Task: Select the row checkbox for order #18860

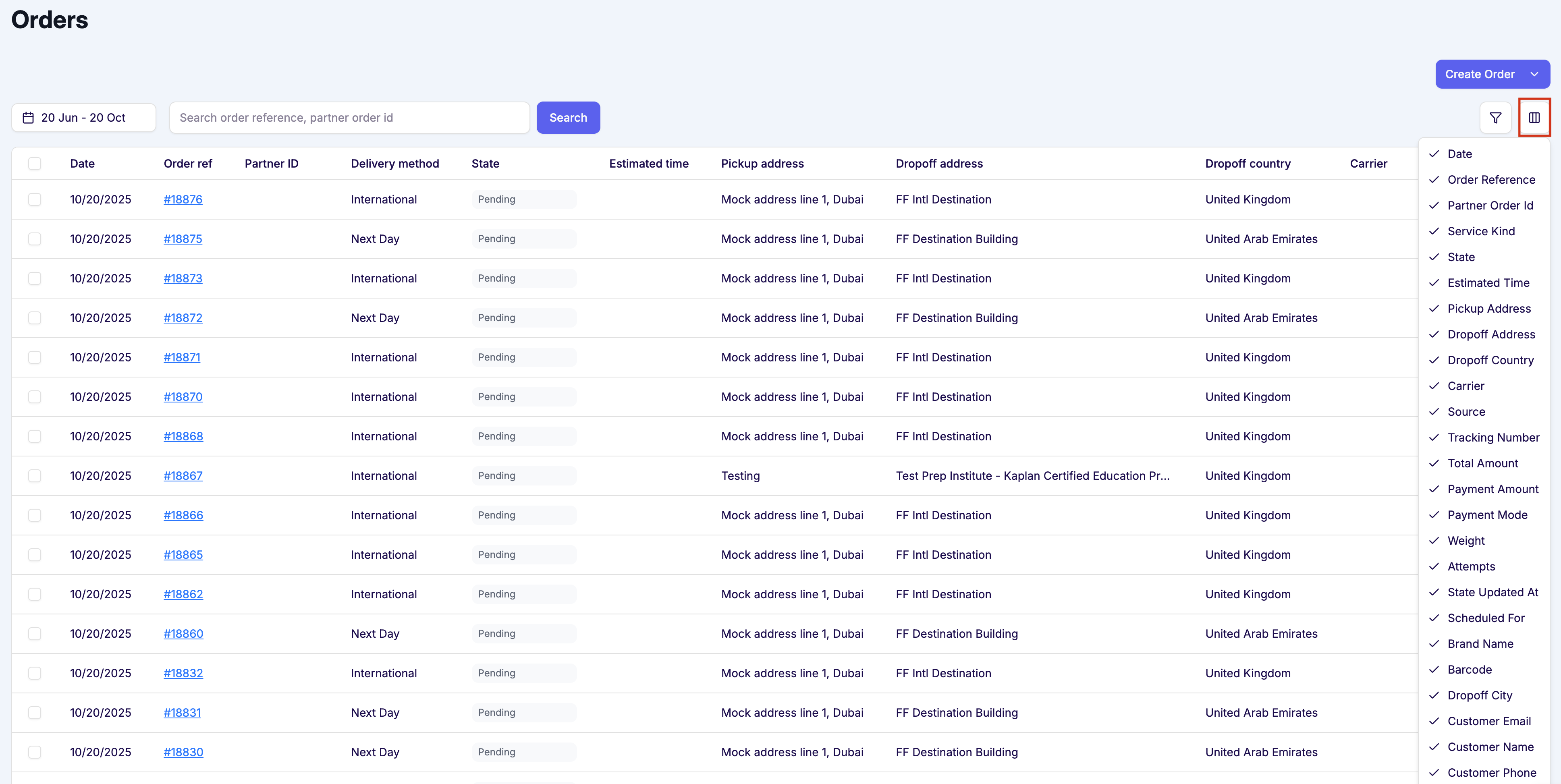Action: [35, 633]
